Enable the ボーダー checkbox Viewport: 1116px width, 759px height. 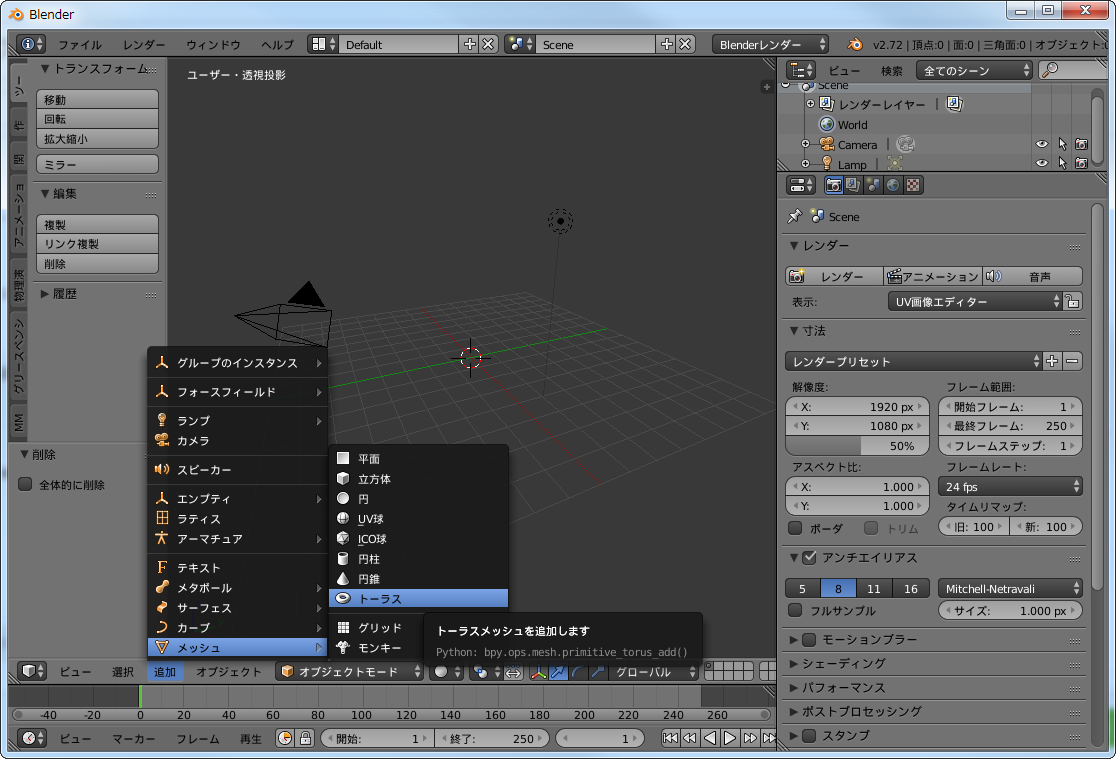point(796,528)
